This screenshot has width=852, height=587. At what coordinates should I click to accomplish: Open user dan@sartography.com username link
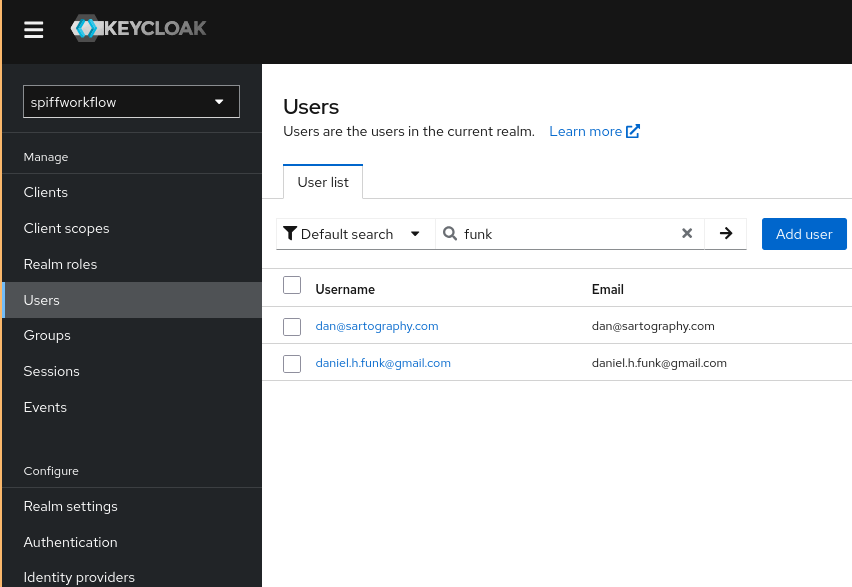(377, 326)
